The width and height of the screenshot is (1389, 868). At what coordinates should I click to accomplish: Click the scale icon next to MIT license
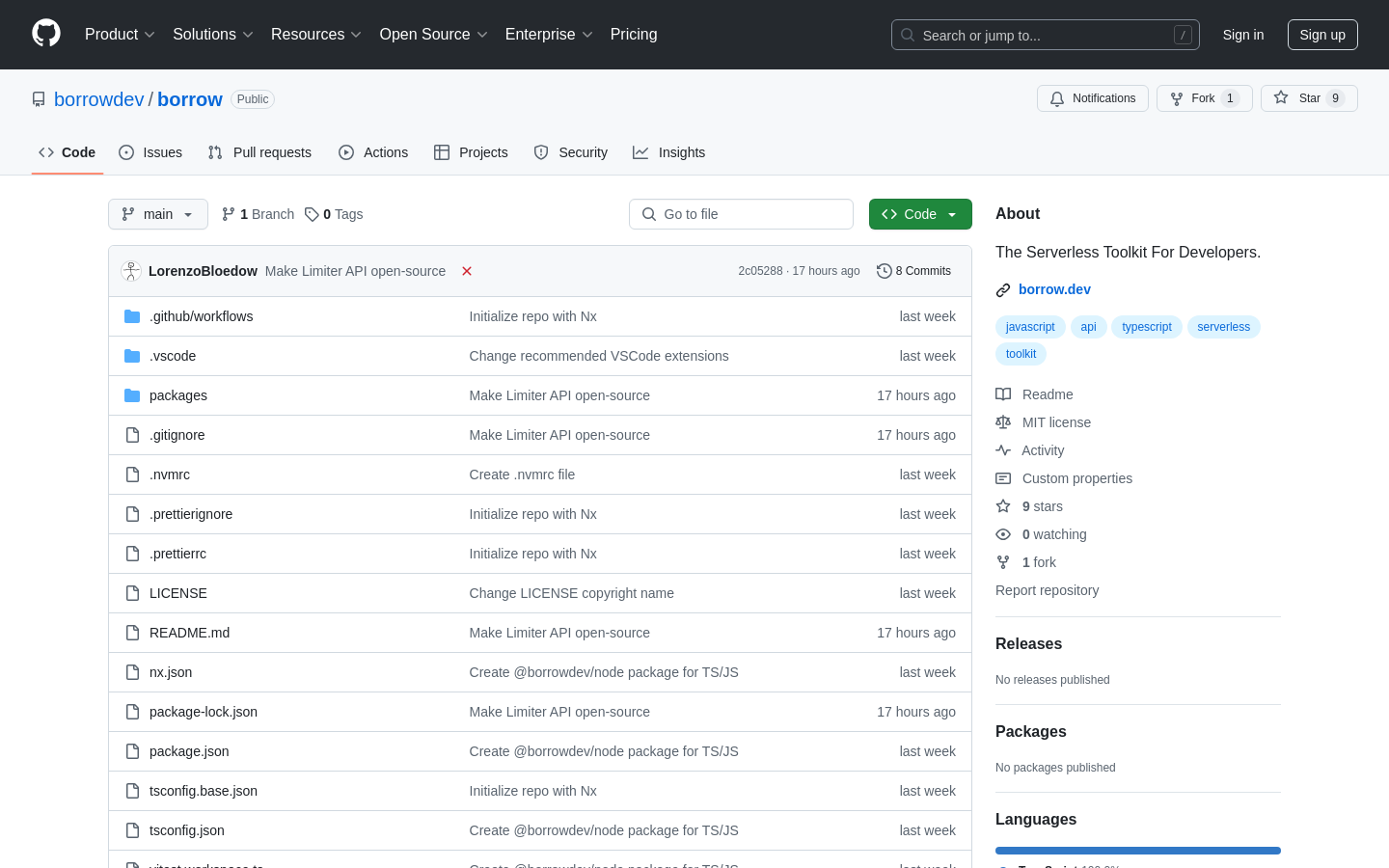1003,422
